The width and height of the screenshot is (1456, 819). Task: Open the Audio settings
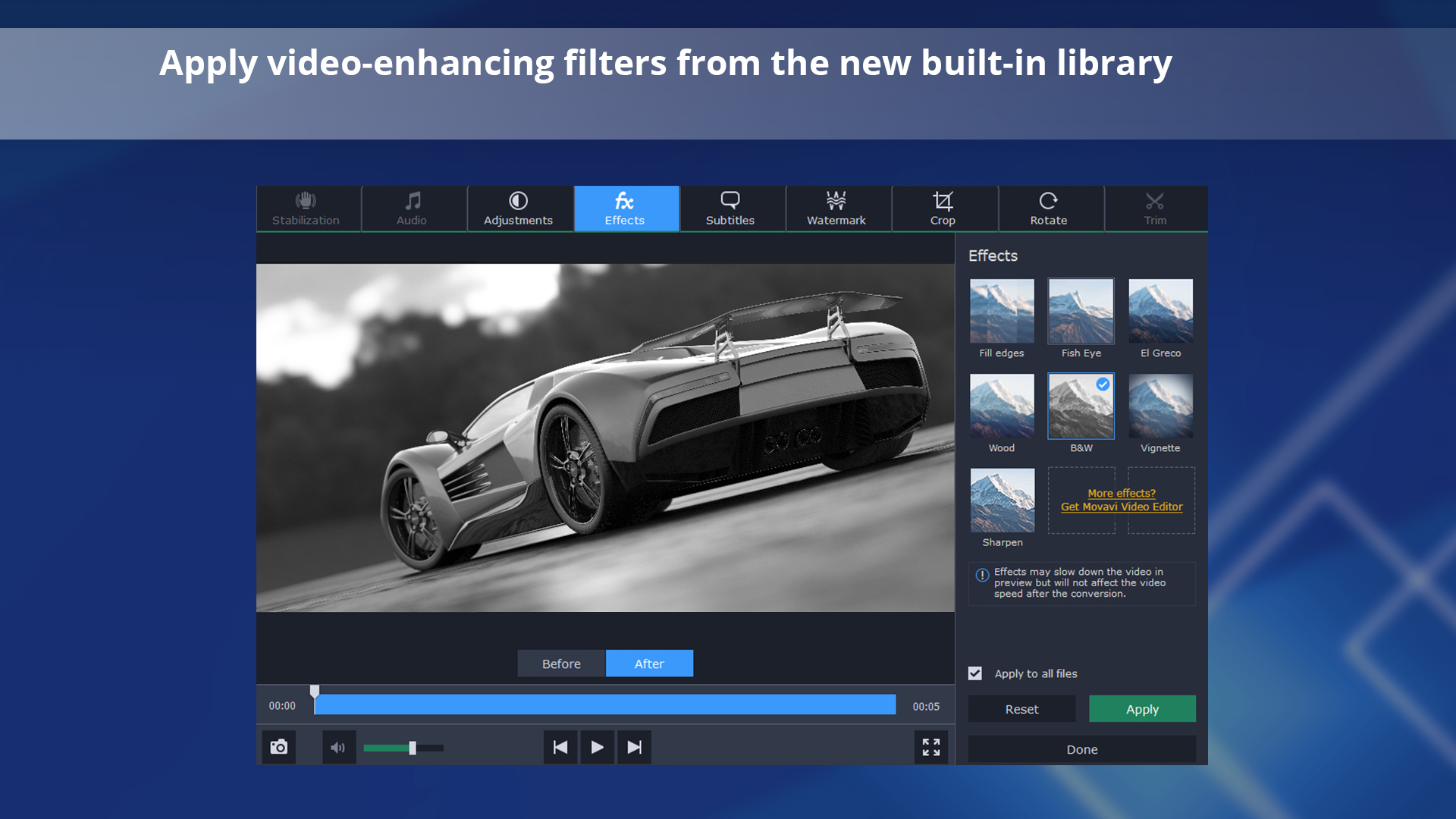coord(412,209)
